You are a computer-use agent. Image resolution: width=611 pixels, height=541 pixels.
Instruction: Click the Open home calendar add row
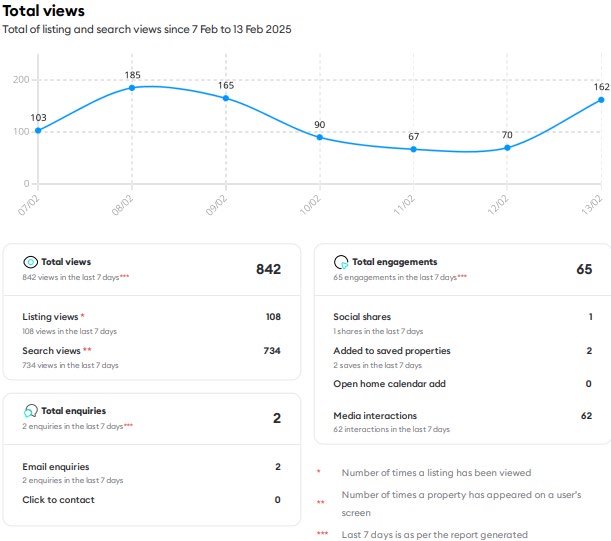coord(389,383)
